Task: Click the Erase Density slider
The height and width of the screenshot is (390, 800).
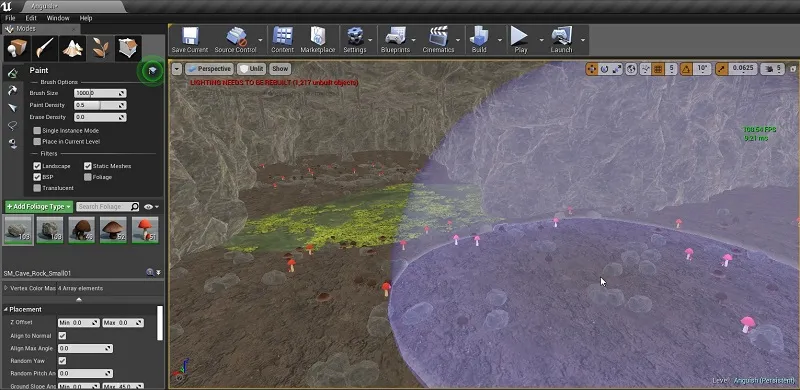Action: tap(100, 117)
